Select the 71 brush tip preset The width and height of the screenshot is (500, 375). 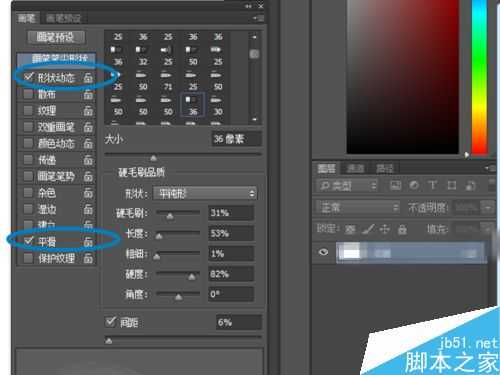point(168,81)
